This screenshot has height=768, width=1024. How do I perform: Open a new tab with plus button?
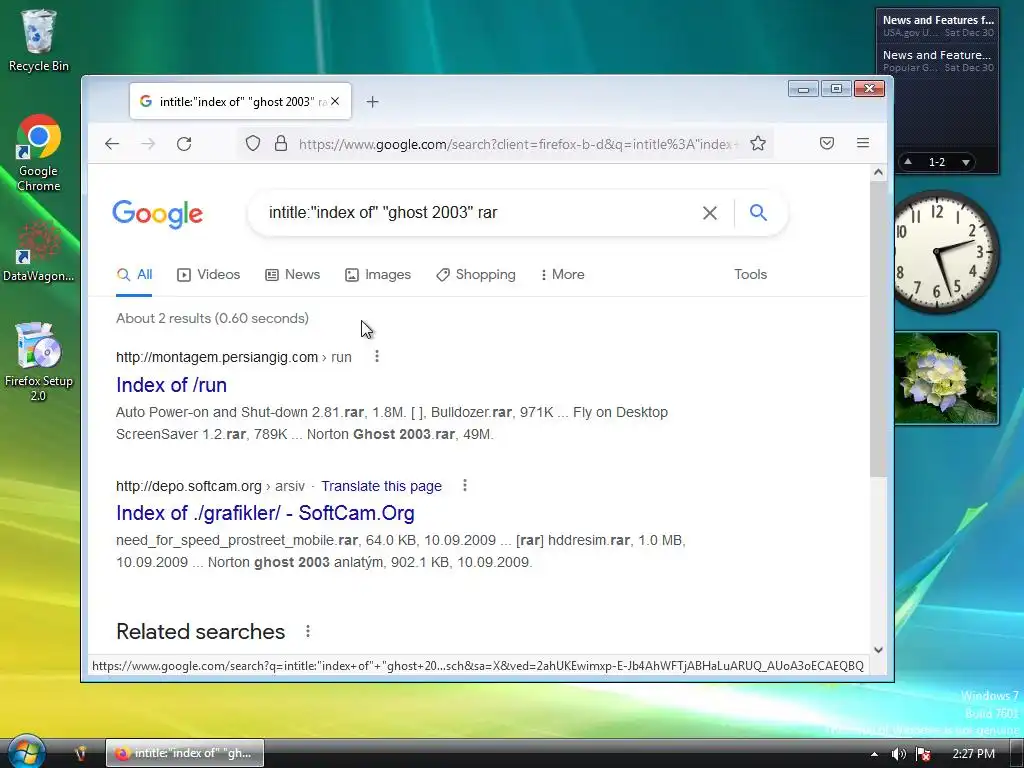coord(372,102)
